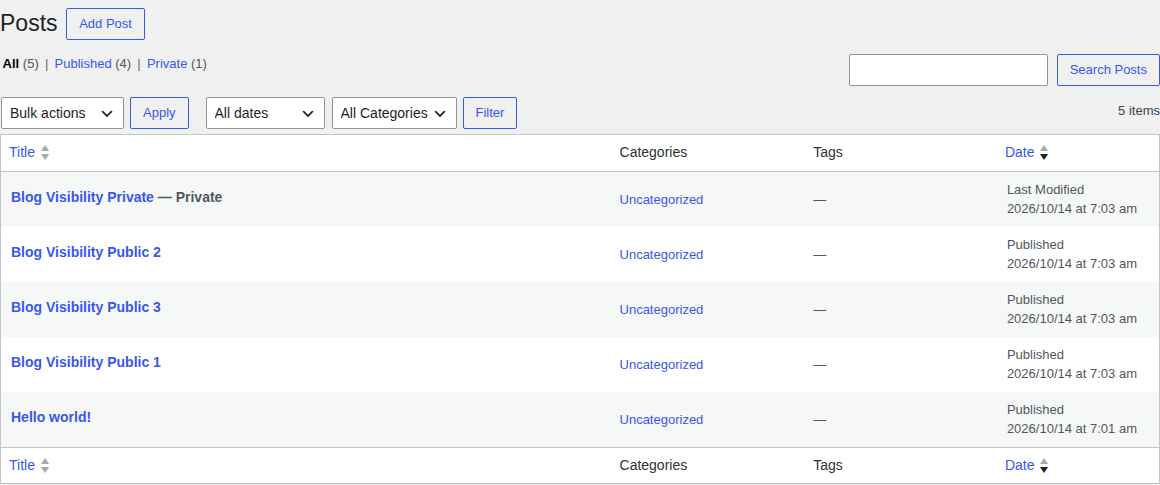The height and width of the screenshot is (485, 1160).
Task: Click Uncategorized in Blog Visibility Private row
Action: tap(661, 200)
